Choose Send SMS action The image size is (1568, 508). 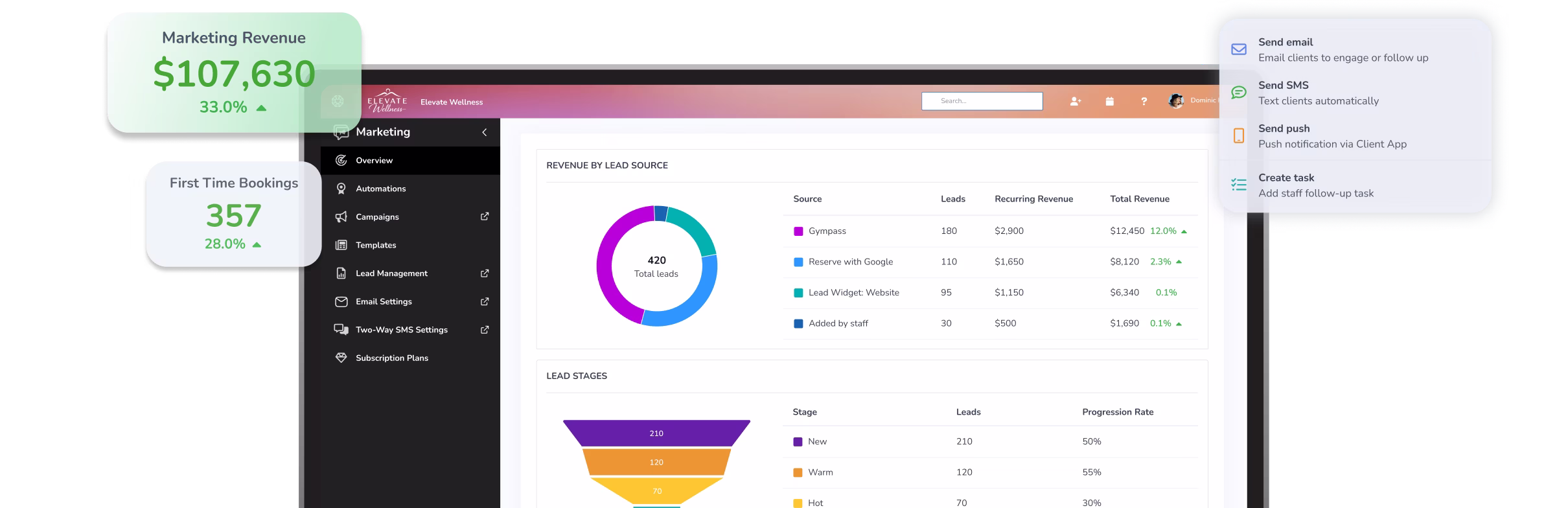point(1355,93)
